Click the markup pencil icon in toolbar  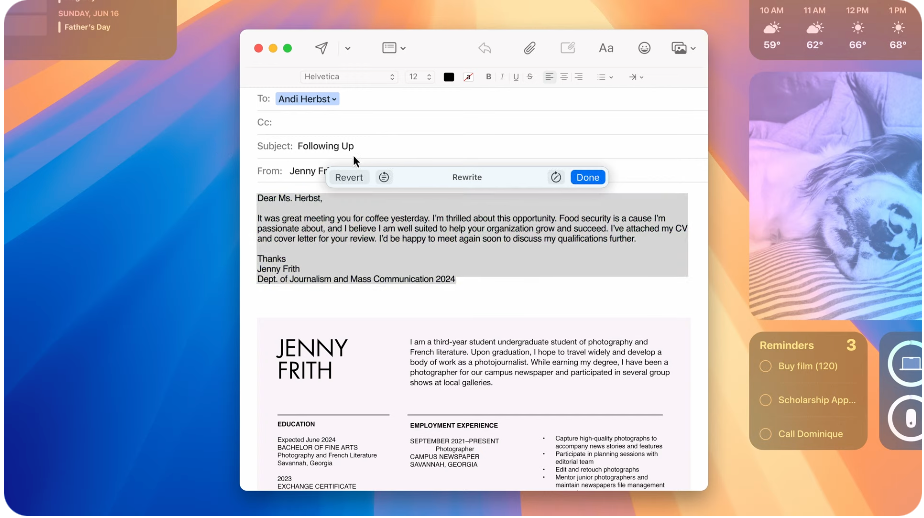coord(568,48)
